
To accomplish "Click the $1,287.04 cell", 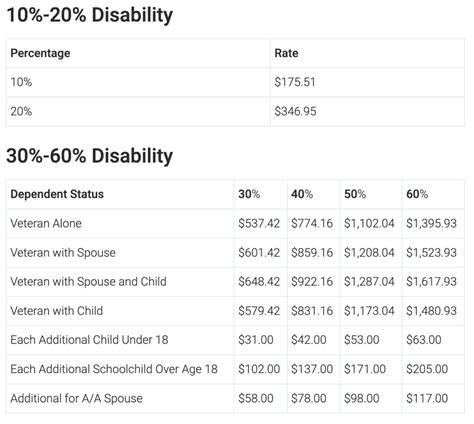I will point(369,282).
